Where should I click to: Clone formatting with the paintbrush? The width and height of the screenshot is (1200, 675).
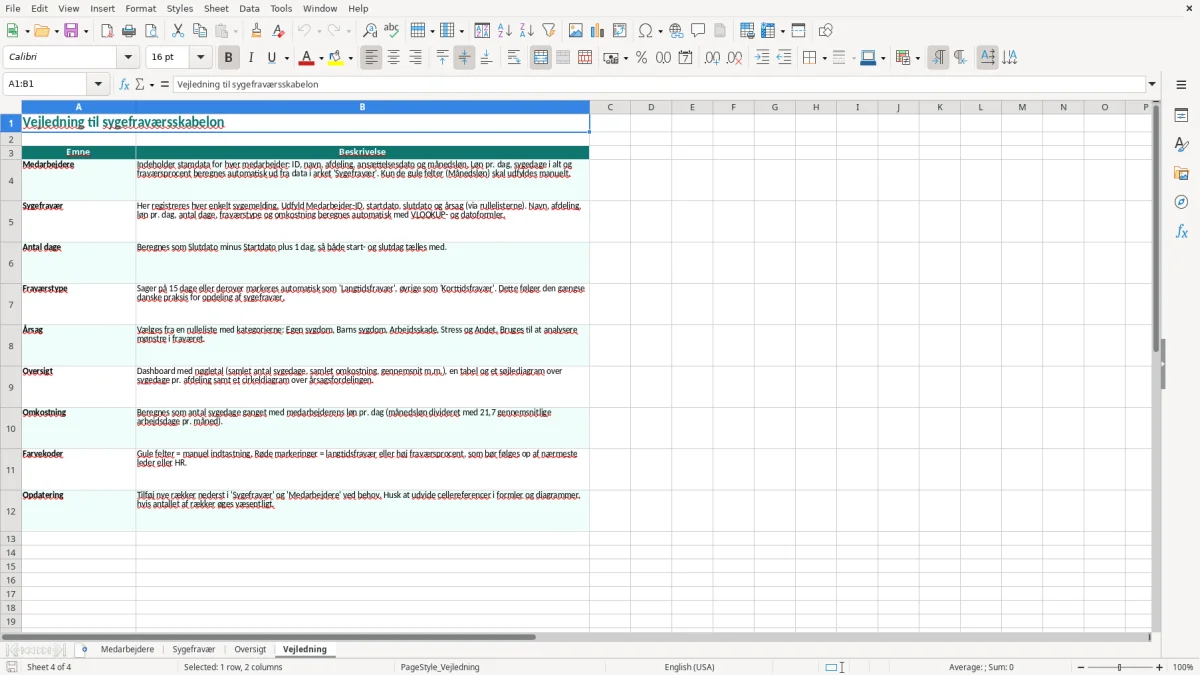pos(257,31)
